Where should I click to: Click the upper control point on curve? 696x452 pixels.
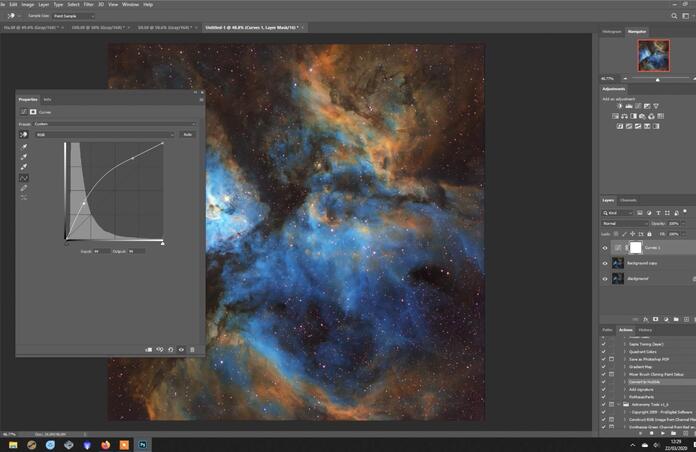(x=133, y=158)
